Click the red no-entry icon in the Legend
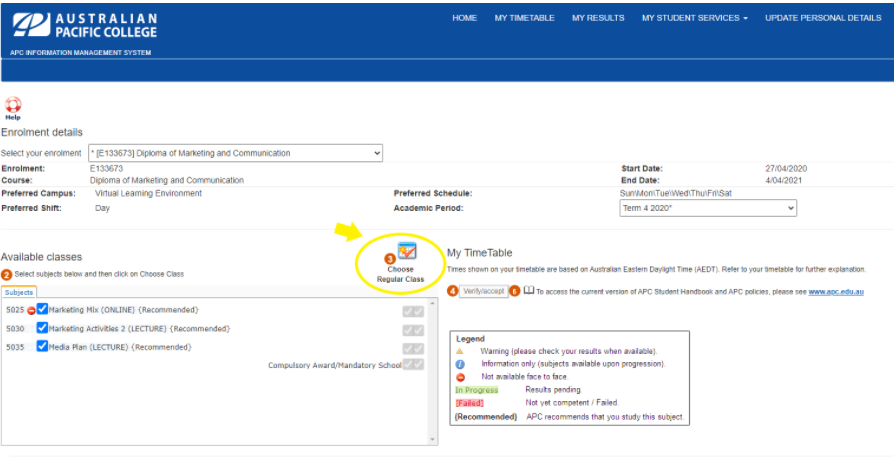This screenshot has width=894, height=458. coord(460,377)
